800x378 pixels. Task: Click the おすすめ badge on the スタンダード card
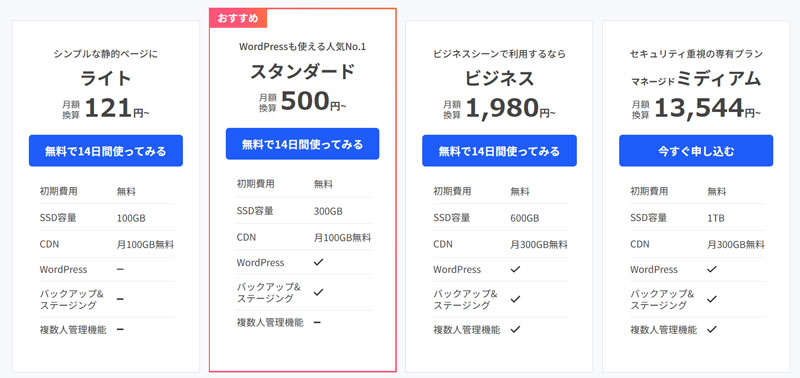238,19
